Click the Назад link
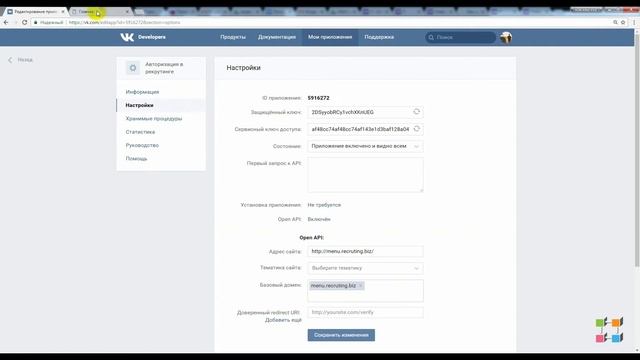 pyautogui.click(x=20, y=60)
